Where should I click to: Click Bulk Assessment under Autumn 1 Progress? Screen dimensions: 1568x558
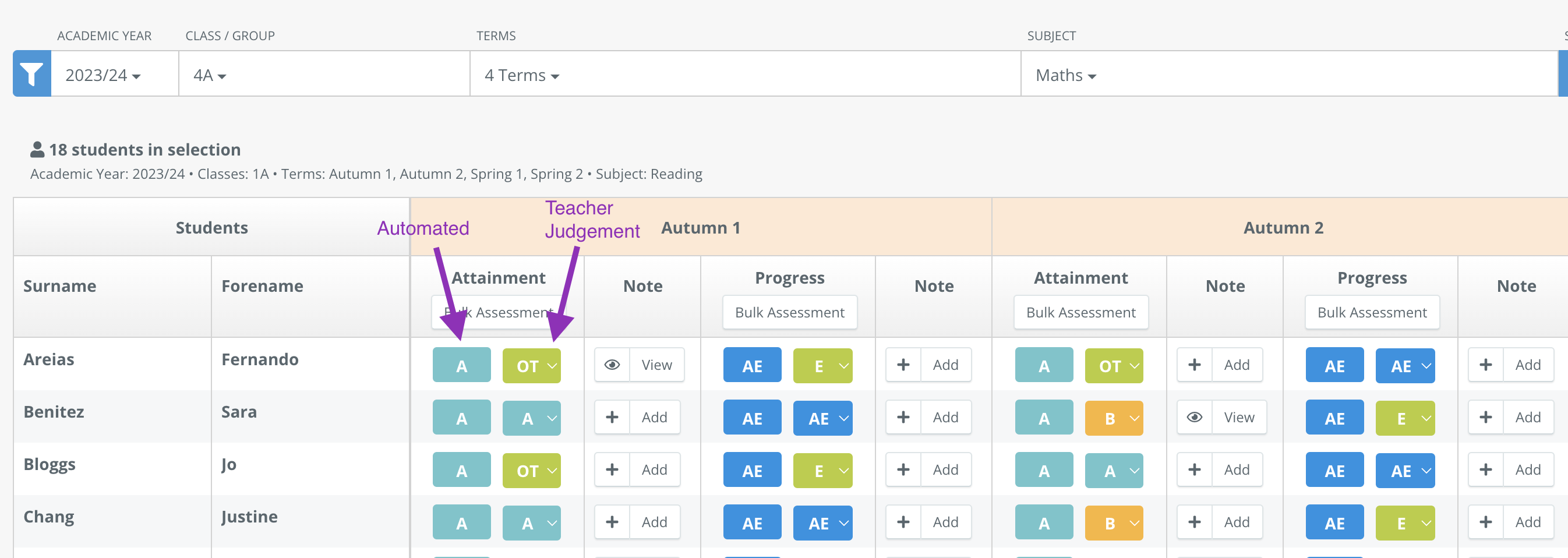[x=789, y=312]
